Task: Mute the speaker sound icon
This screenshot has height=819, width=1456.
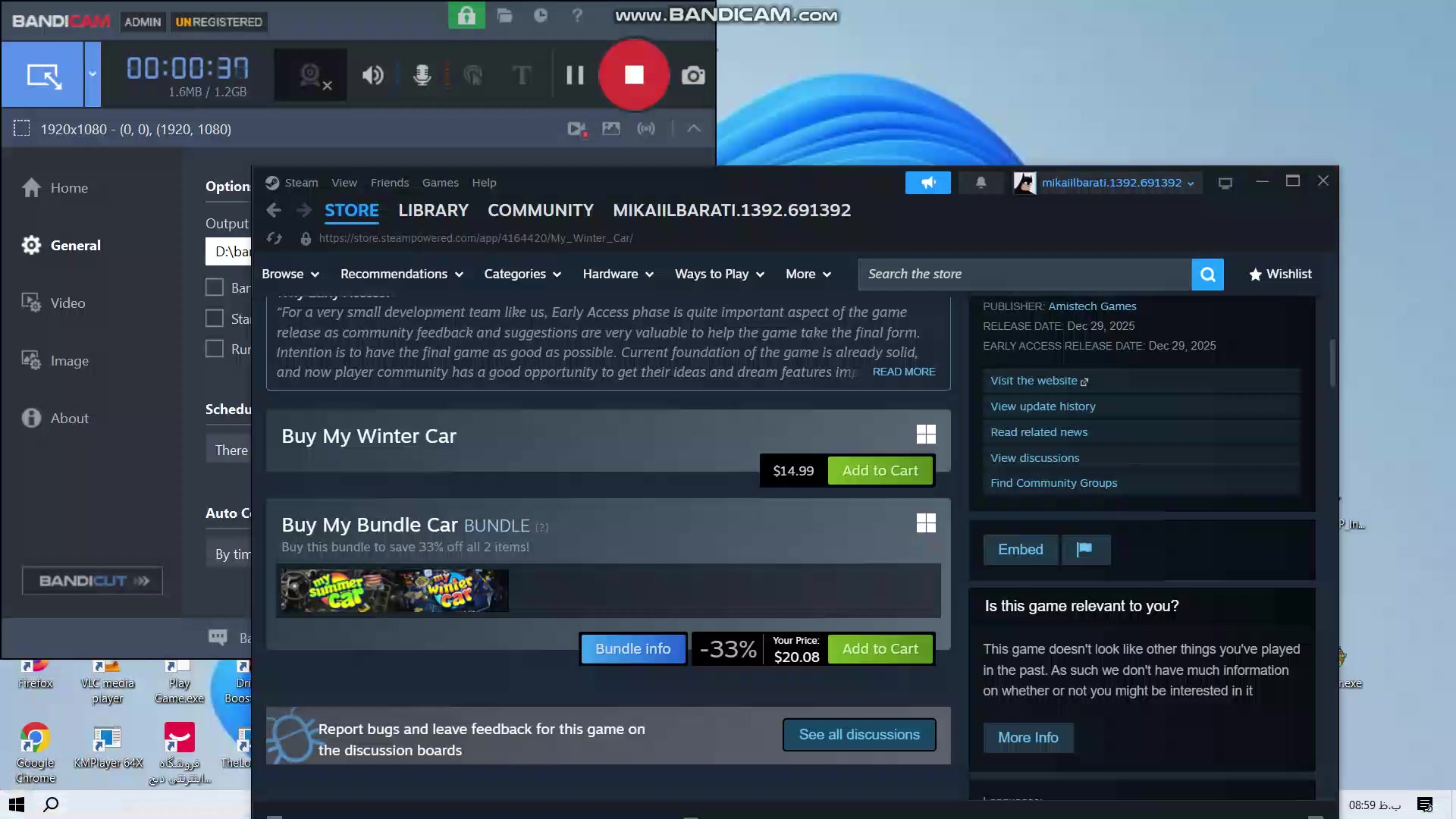Action: [x=372, y=75]
